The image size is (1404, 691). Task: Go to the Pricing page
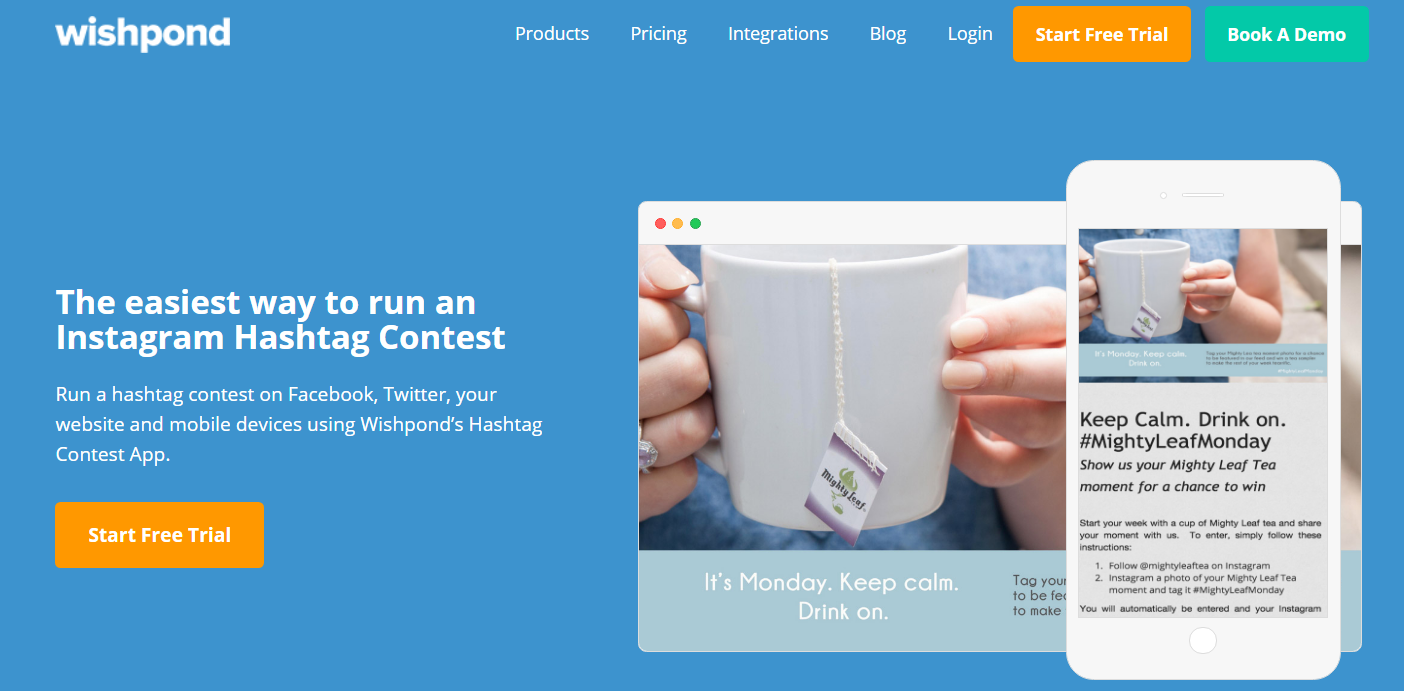coord(659,34)
